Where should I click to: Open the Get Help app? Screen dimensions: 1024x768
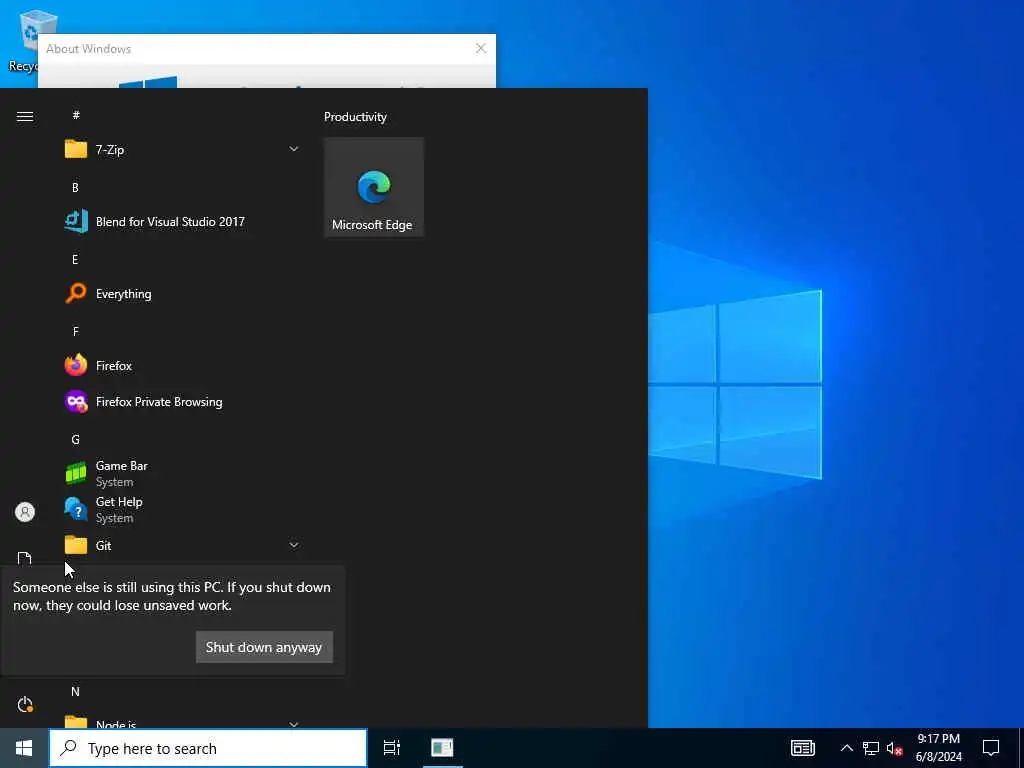183,509
